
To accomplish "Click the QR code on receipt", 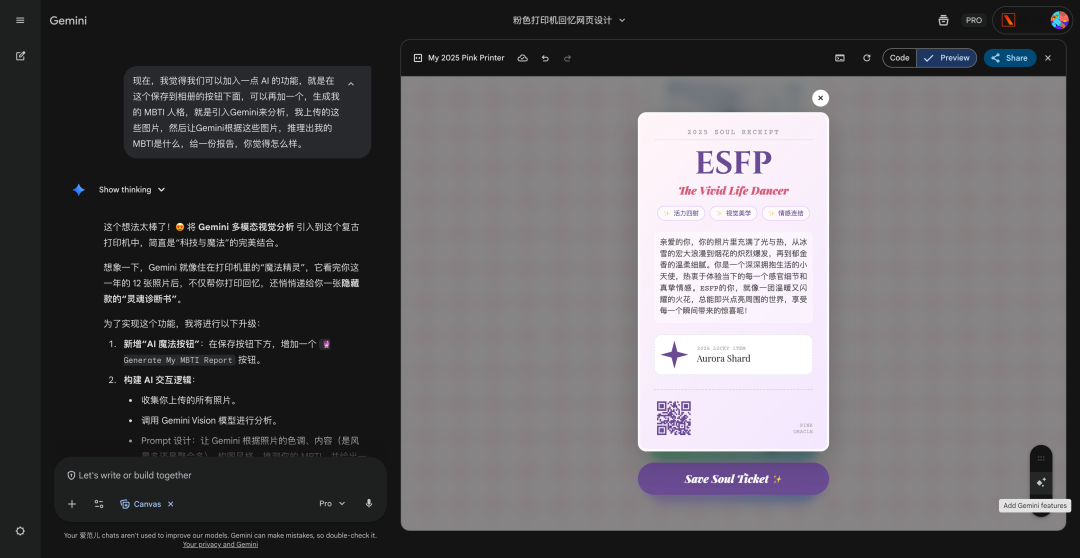I will (x=674, y=418).
